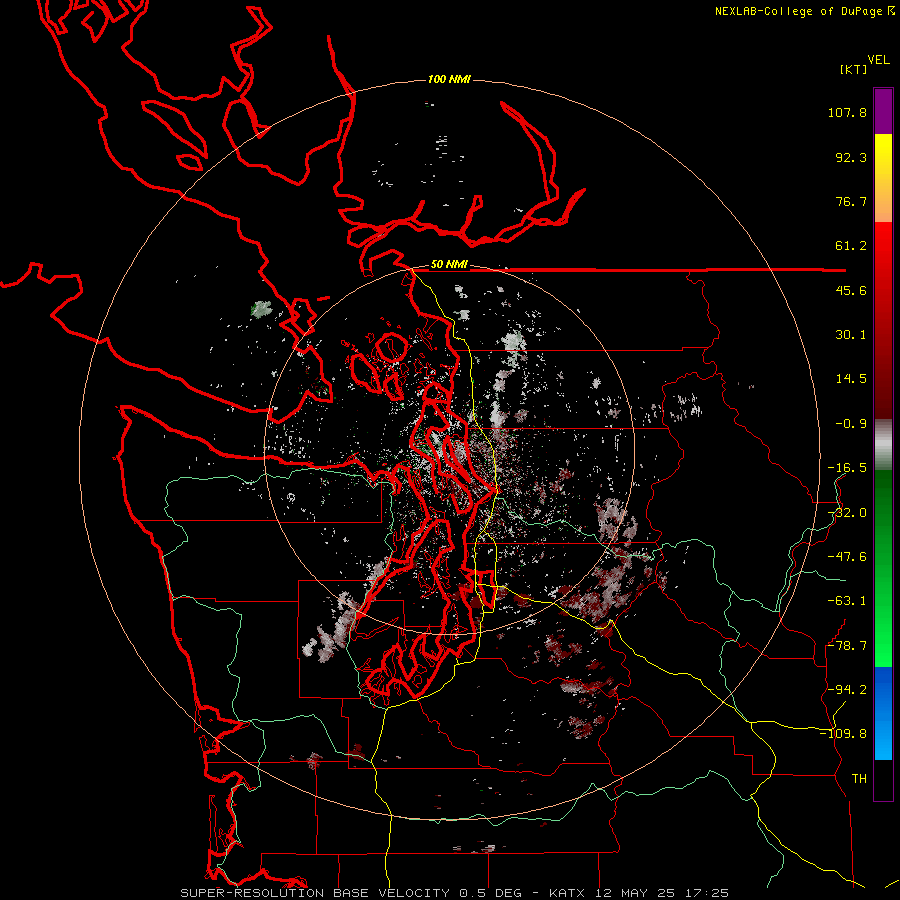Click the 14.5 velocity scale value
This screenshot has width=900, height=900.
pyautogui.click(x=851, y=379)
